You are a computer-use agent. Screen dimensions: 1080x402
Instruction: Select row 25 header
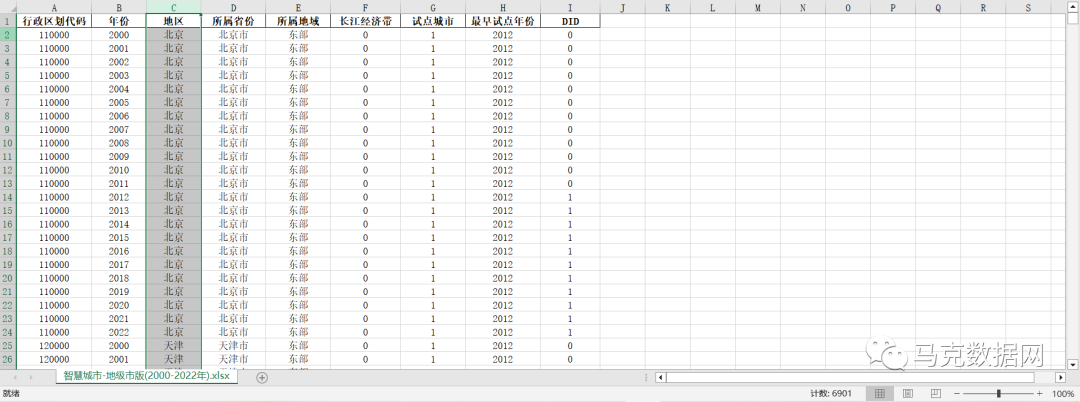(8, 346)
